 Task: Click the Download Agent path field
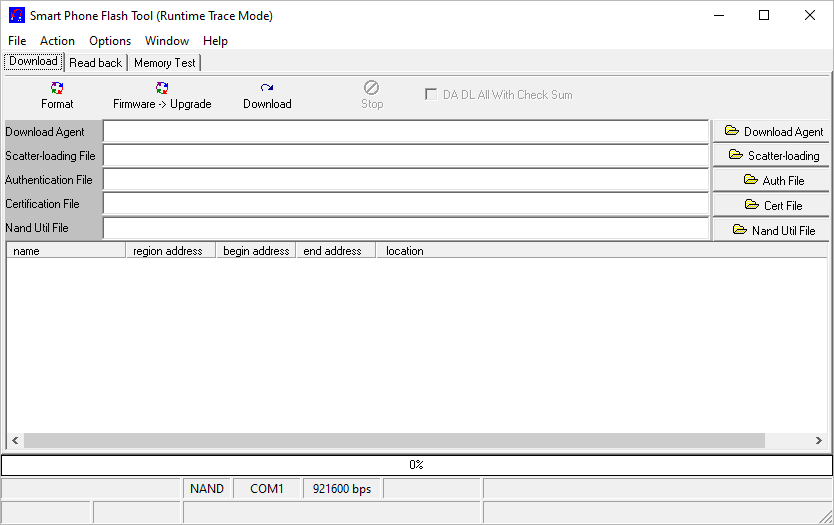(406, 131)
